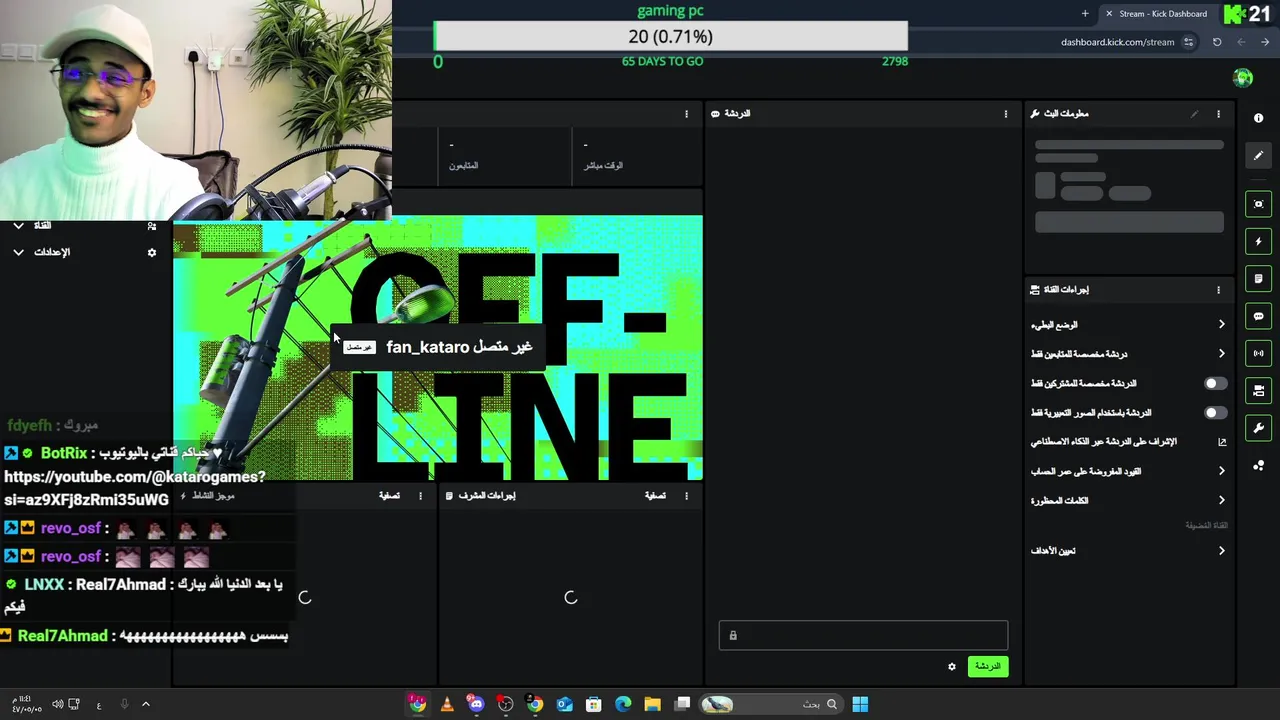Click the dashboard.kick.com/stream address bar

(x=1117, y=42)
